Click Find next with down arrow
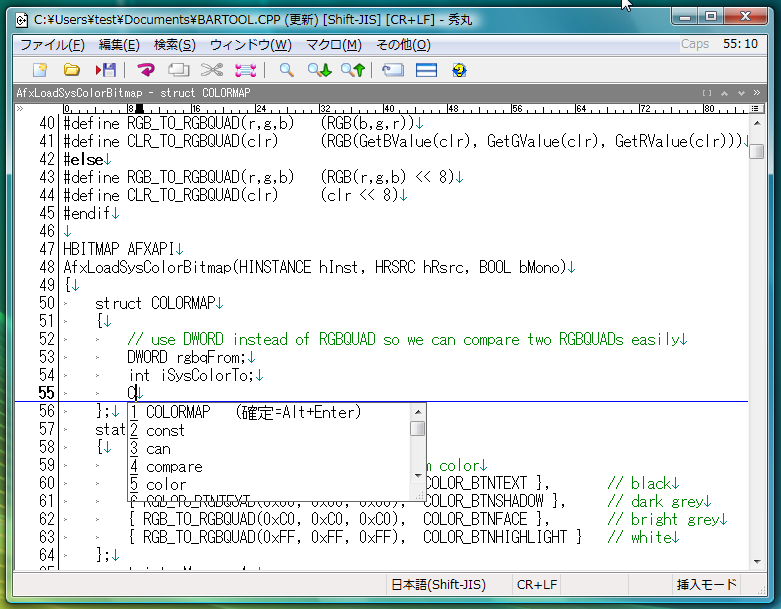781x609 pixels. click(x=319, y=70)
